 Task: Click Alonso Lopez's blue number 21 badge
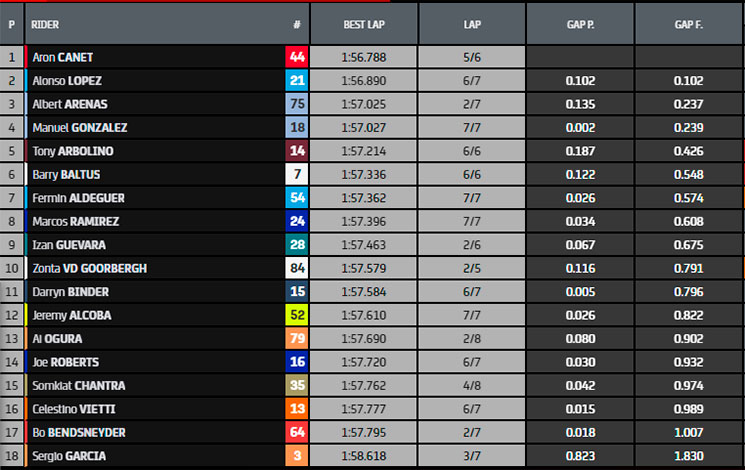[x=297, y=80]
